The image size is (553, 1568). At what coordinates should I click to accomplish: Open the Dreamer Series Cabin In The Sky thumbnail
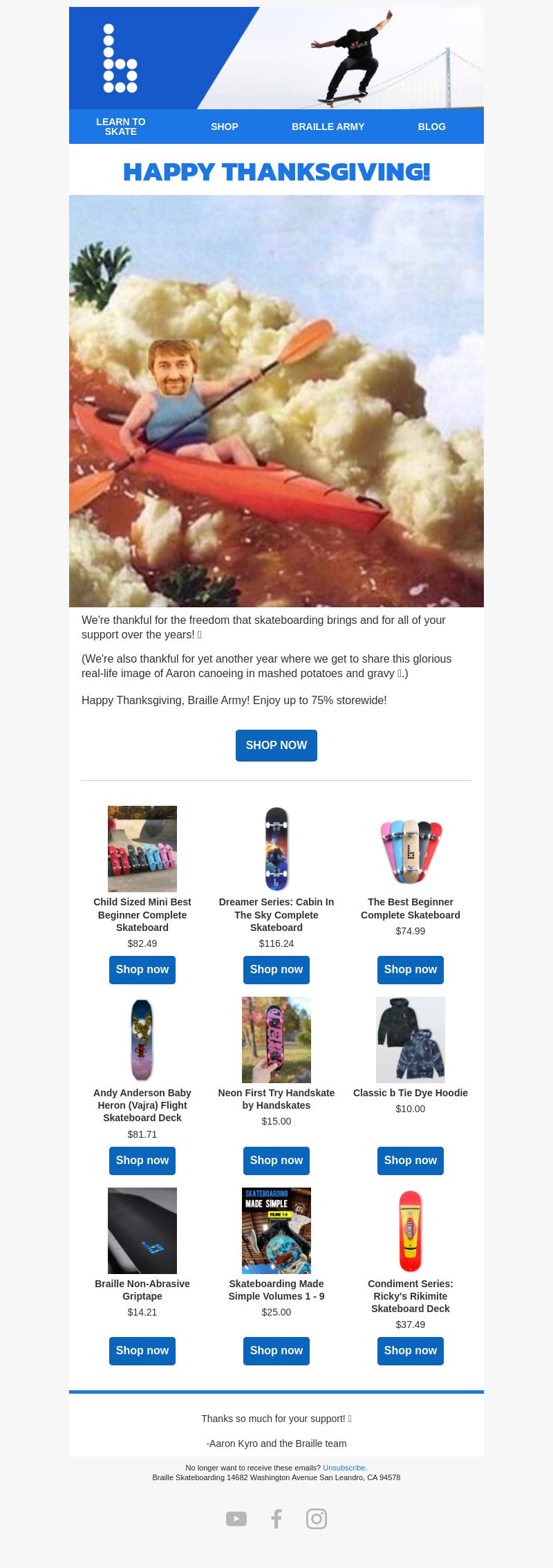click(x=276, y=849)
